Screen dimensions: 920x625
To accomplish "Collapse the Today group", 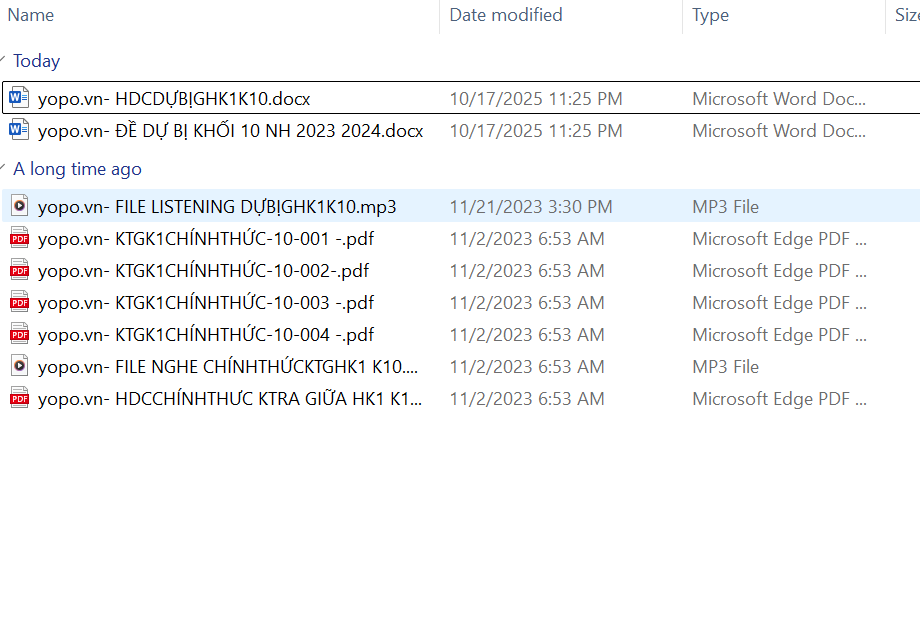I will pyautogui.click(x=5, y=61).
